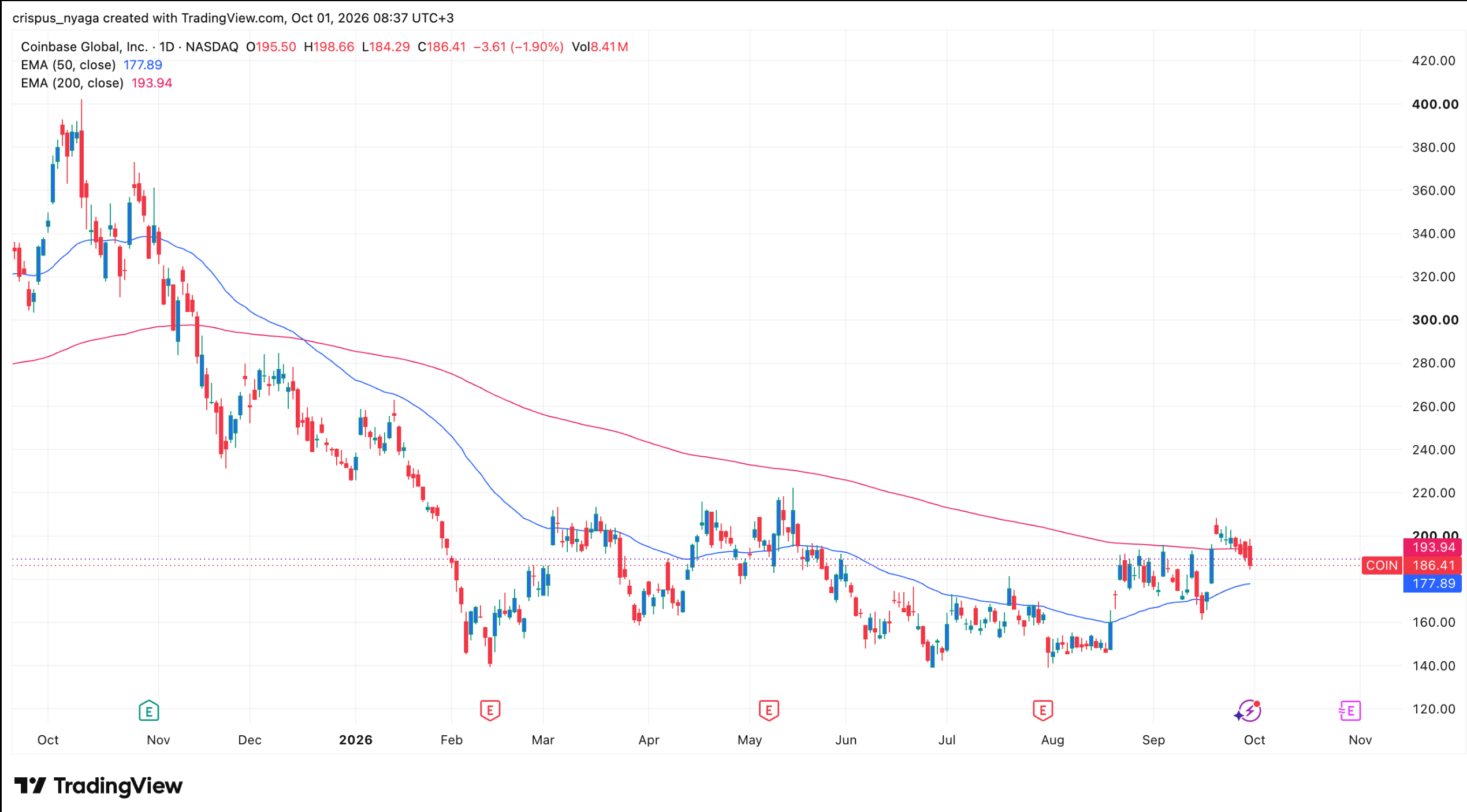Screen dimensions: 1467x812
Task: Click the Apr label on time axis
Action: pos(649,740)
